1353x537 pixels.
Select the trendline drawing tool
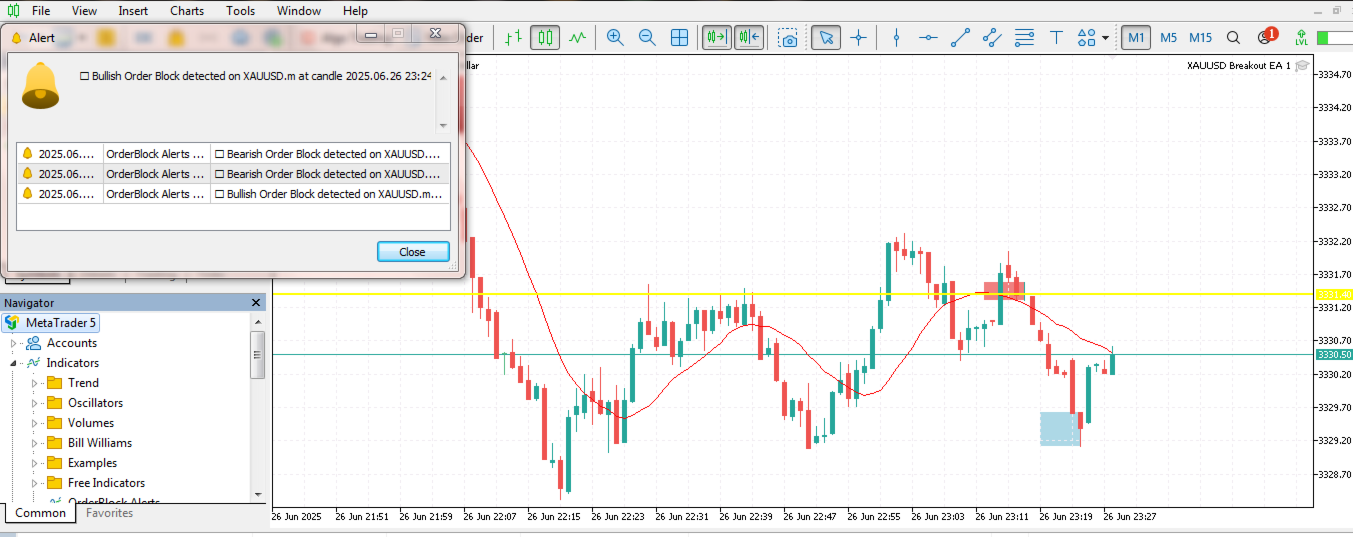[960, 38]
